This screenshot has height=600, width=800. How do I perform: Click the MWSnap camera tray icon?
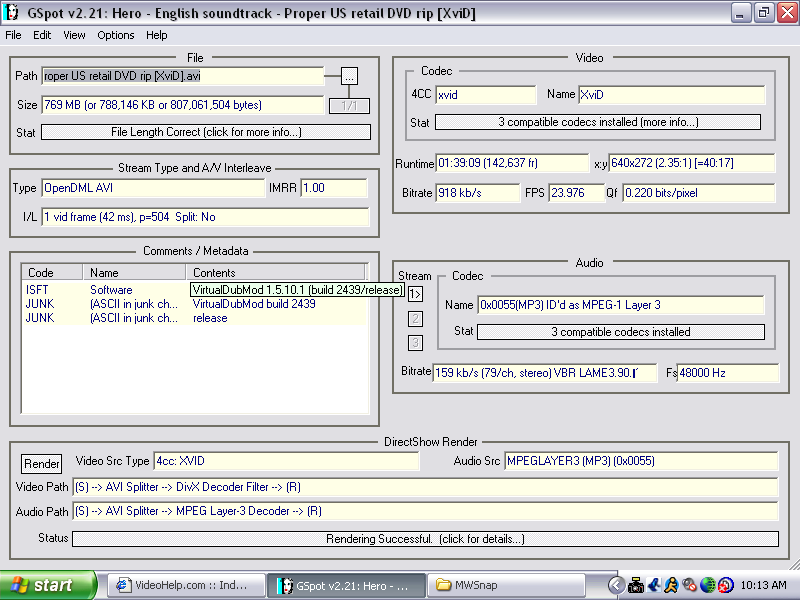pos(635,585)
